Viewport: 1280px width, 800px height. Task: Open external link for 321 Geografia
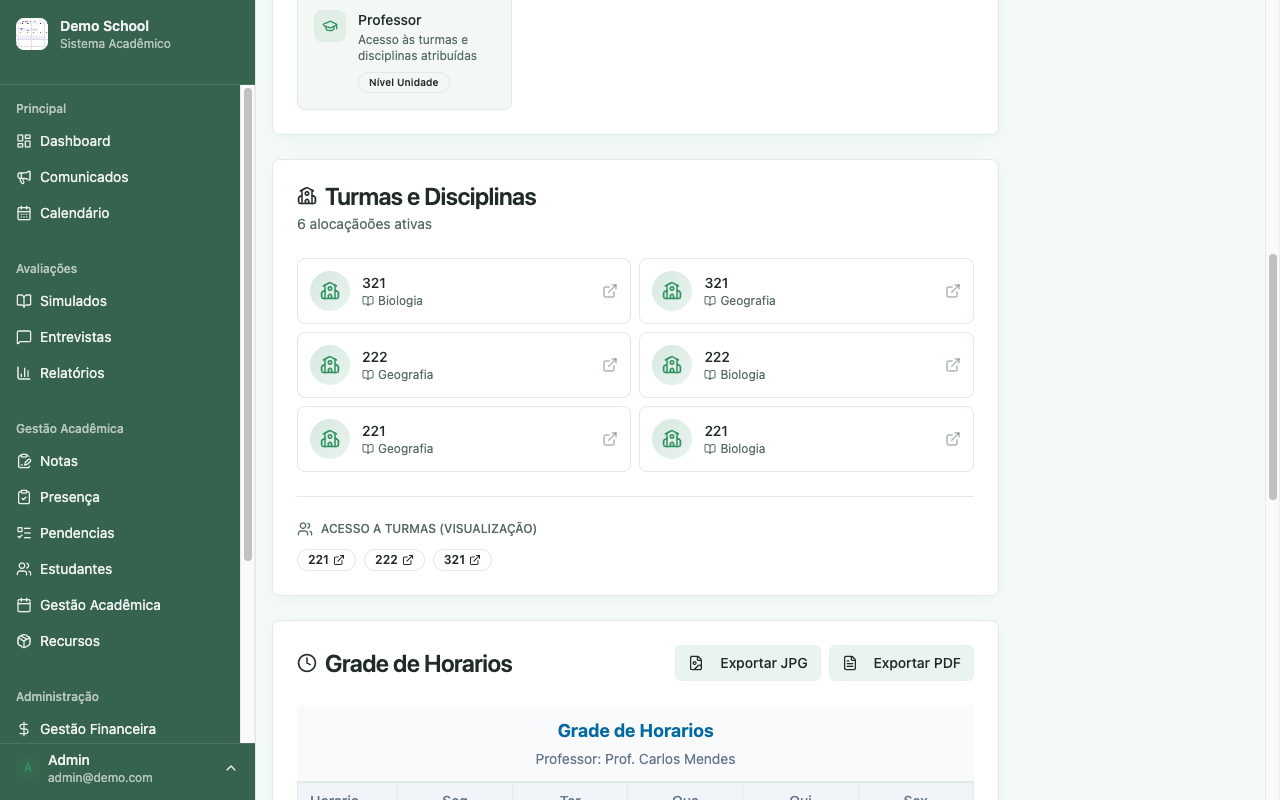click(x=953, y=291)
